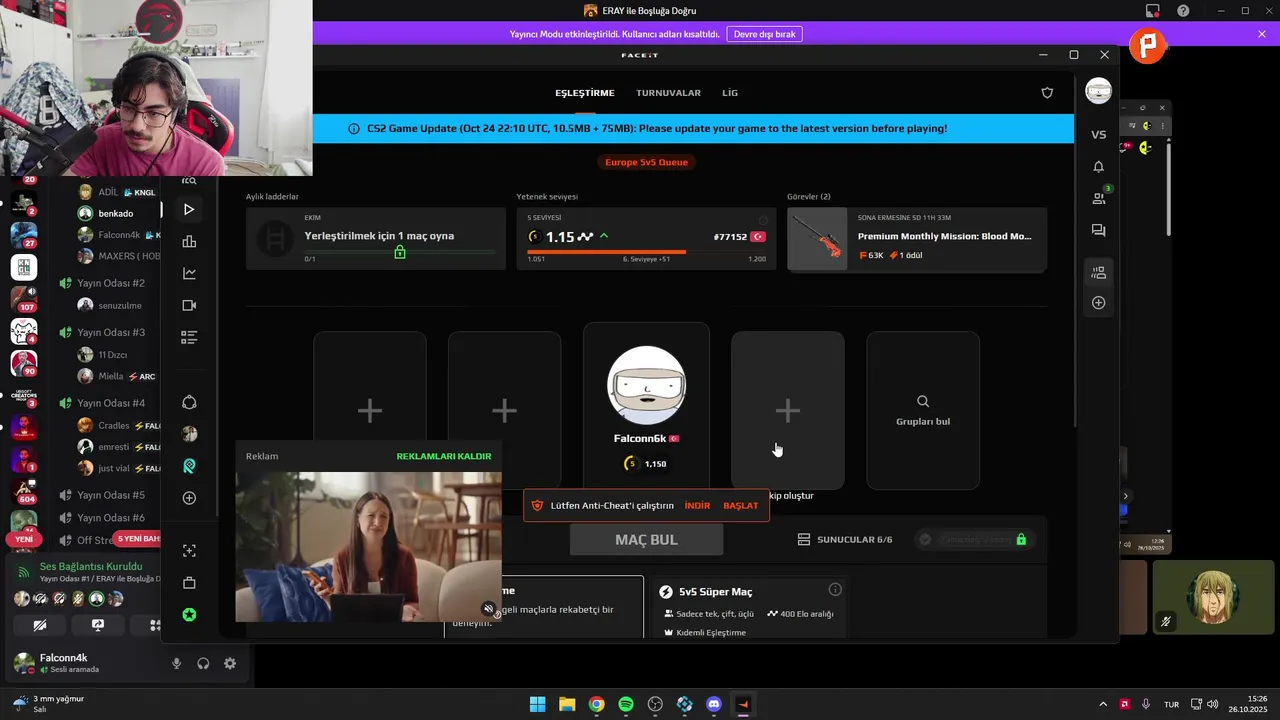Open the rankings bar-chart icon in FACEIT sidebar
Screen dimensions: 1280x720
click(x=189, y=241)
